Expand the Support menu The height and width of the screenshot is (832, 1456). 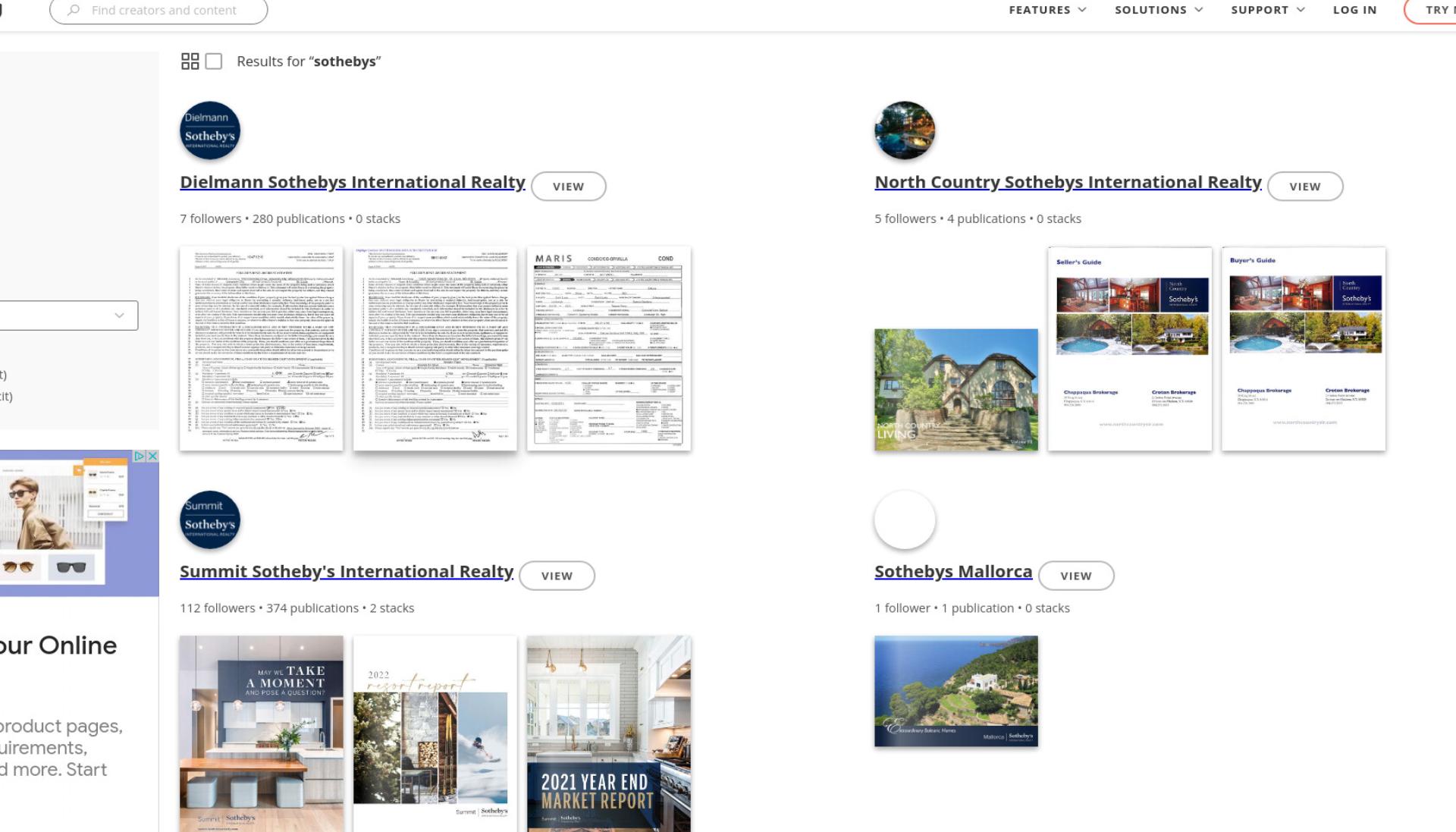point(1268,10)
